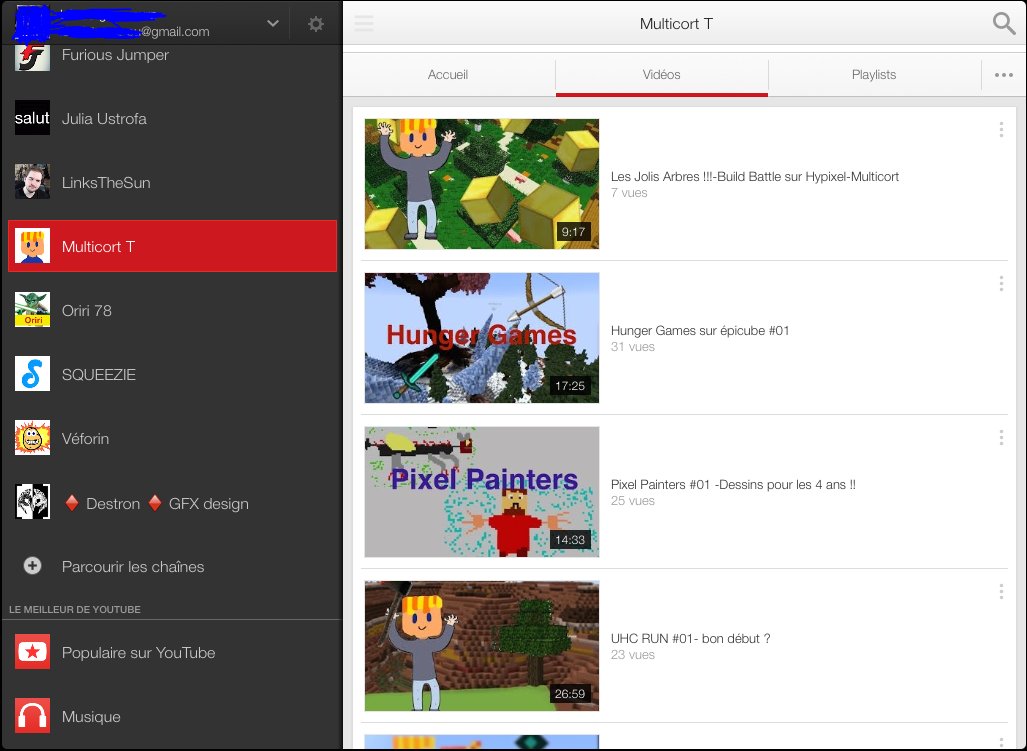This screenshot has width=1027, height=751.
Task: Click Destron GFX design avatar
Action: coord(32,502)
